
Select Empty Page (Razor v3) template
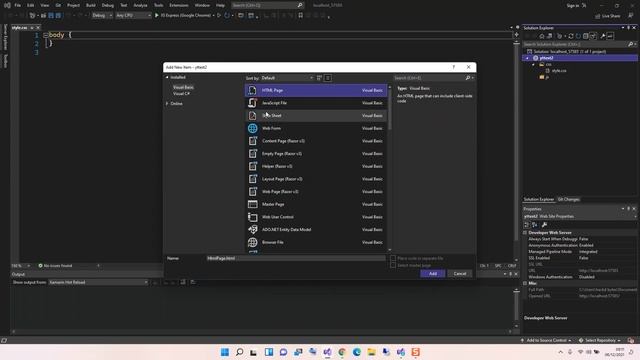[316, 153]
